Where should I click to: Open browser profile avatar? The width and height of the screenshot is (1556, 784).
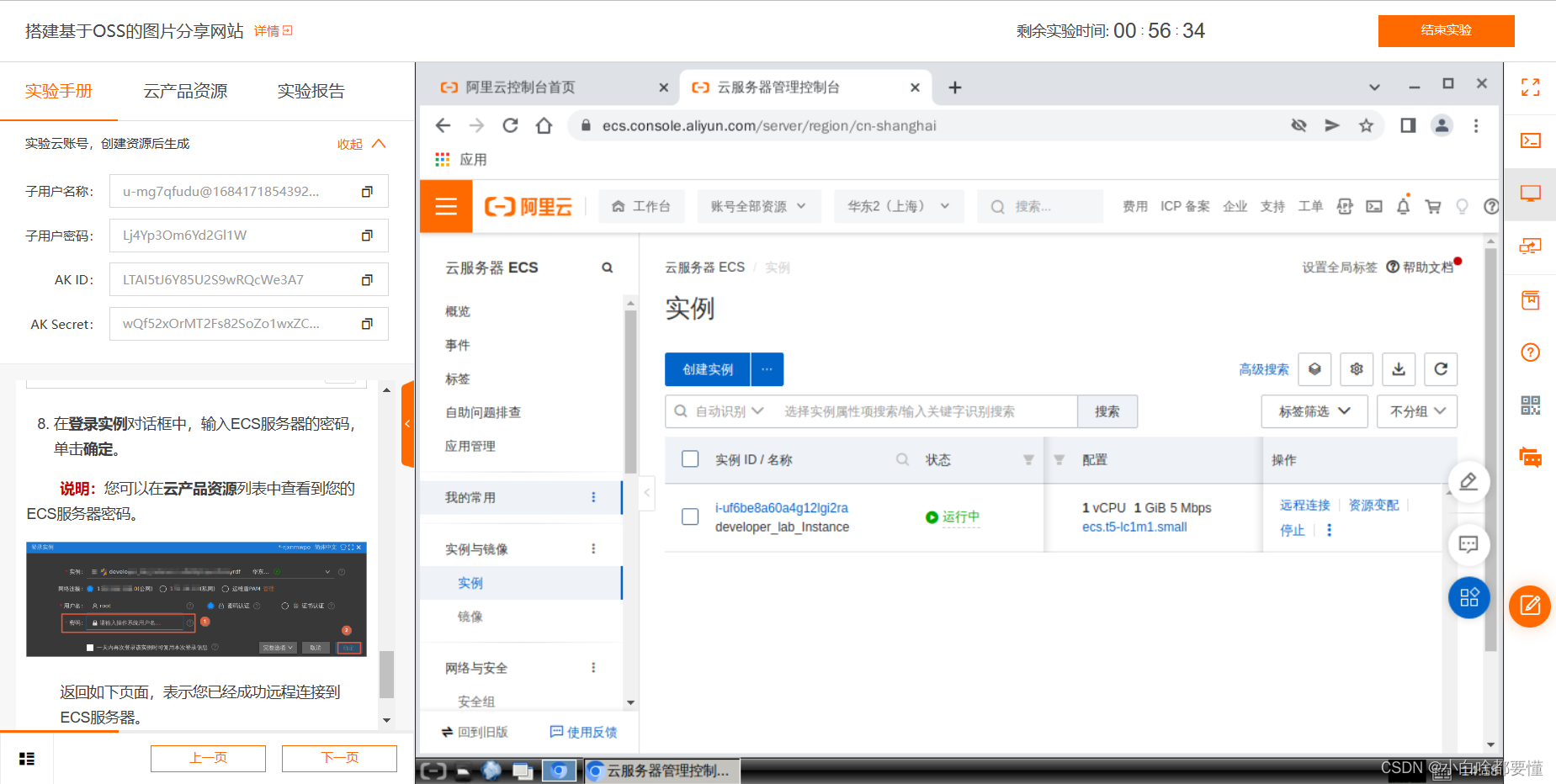pyautogui.click(x=1442, y=125)
